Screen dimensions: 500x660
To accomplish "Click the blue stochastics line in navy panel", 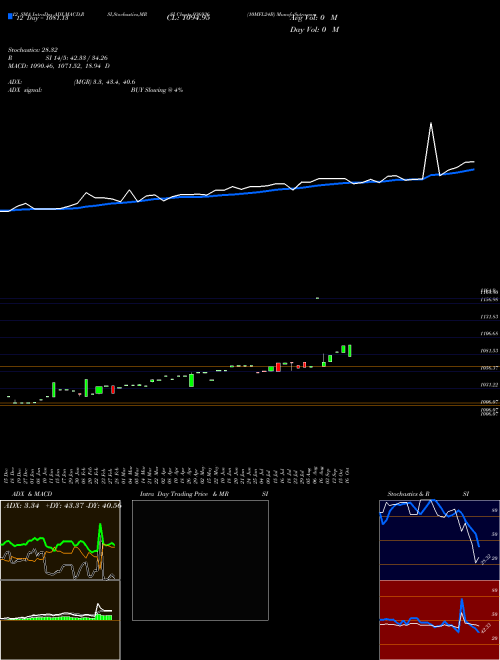I will [430, 522].
